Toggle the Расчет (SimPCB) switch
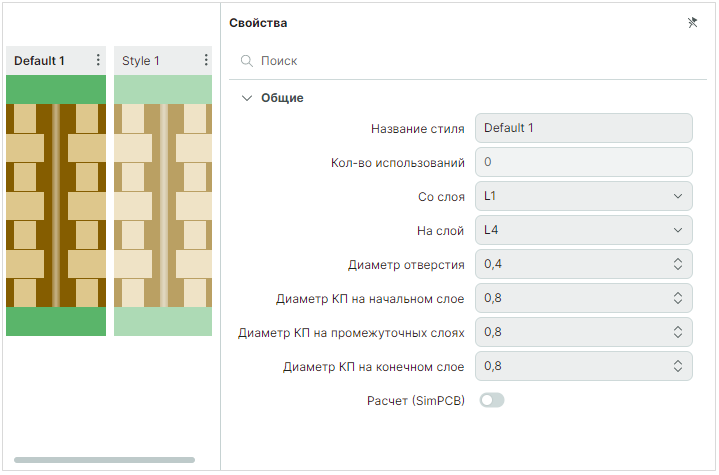 coord(492,400)
